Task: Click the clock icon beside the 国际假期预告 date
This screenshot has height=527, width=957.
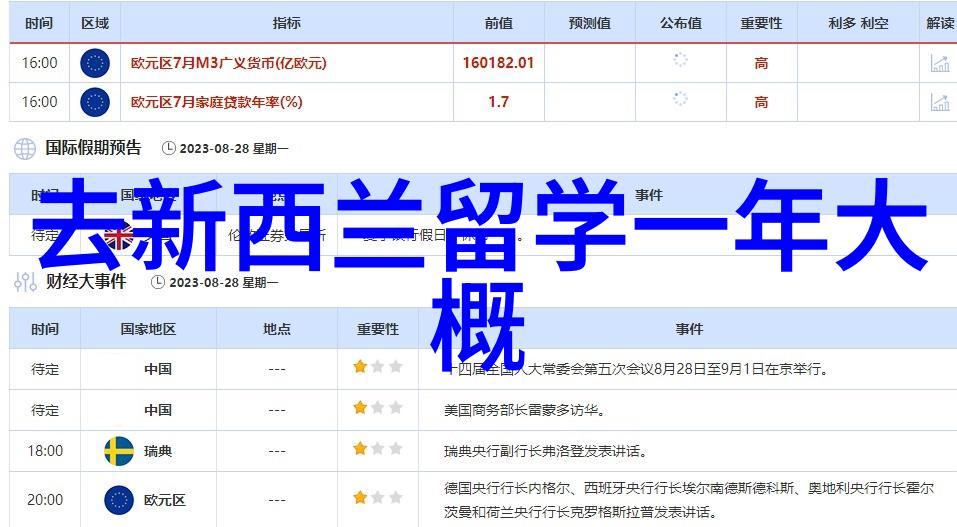Action: tap(167, 149)
